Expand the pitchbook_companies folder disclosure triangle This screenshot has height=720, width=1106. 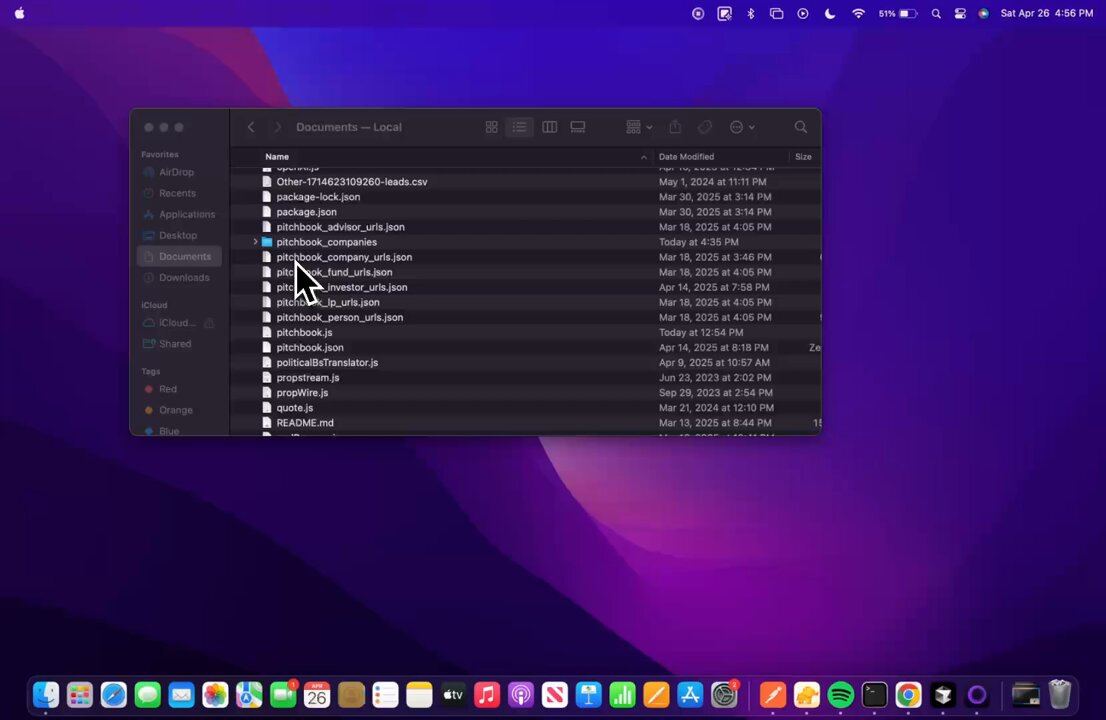point(256,242)
